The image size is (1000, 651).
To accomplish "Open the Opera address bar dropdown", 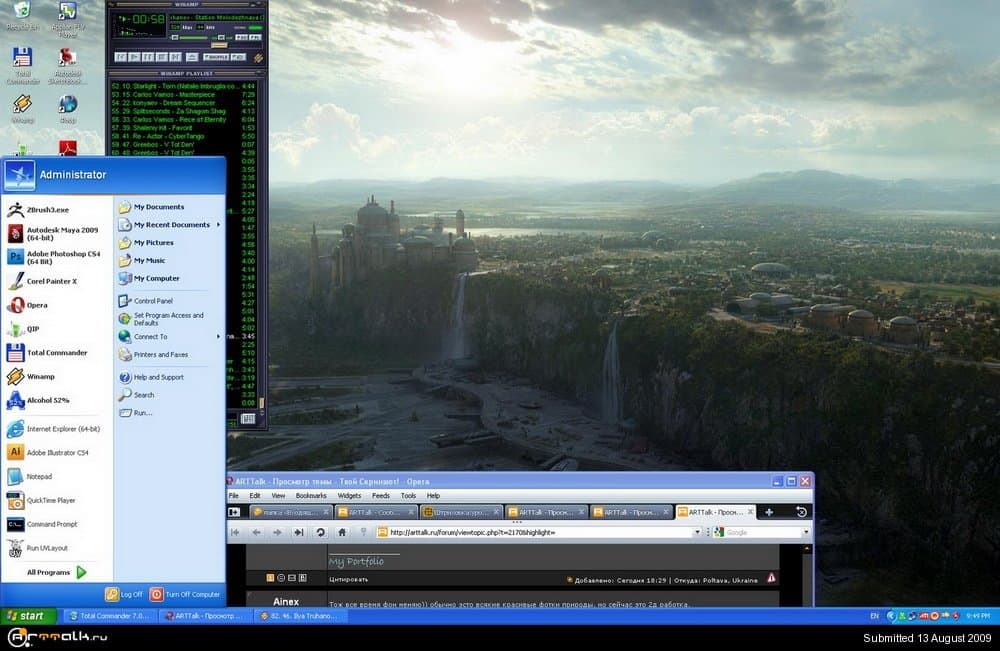I will pyautogui.click(x=697, y=532).
